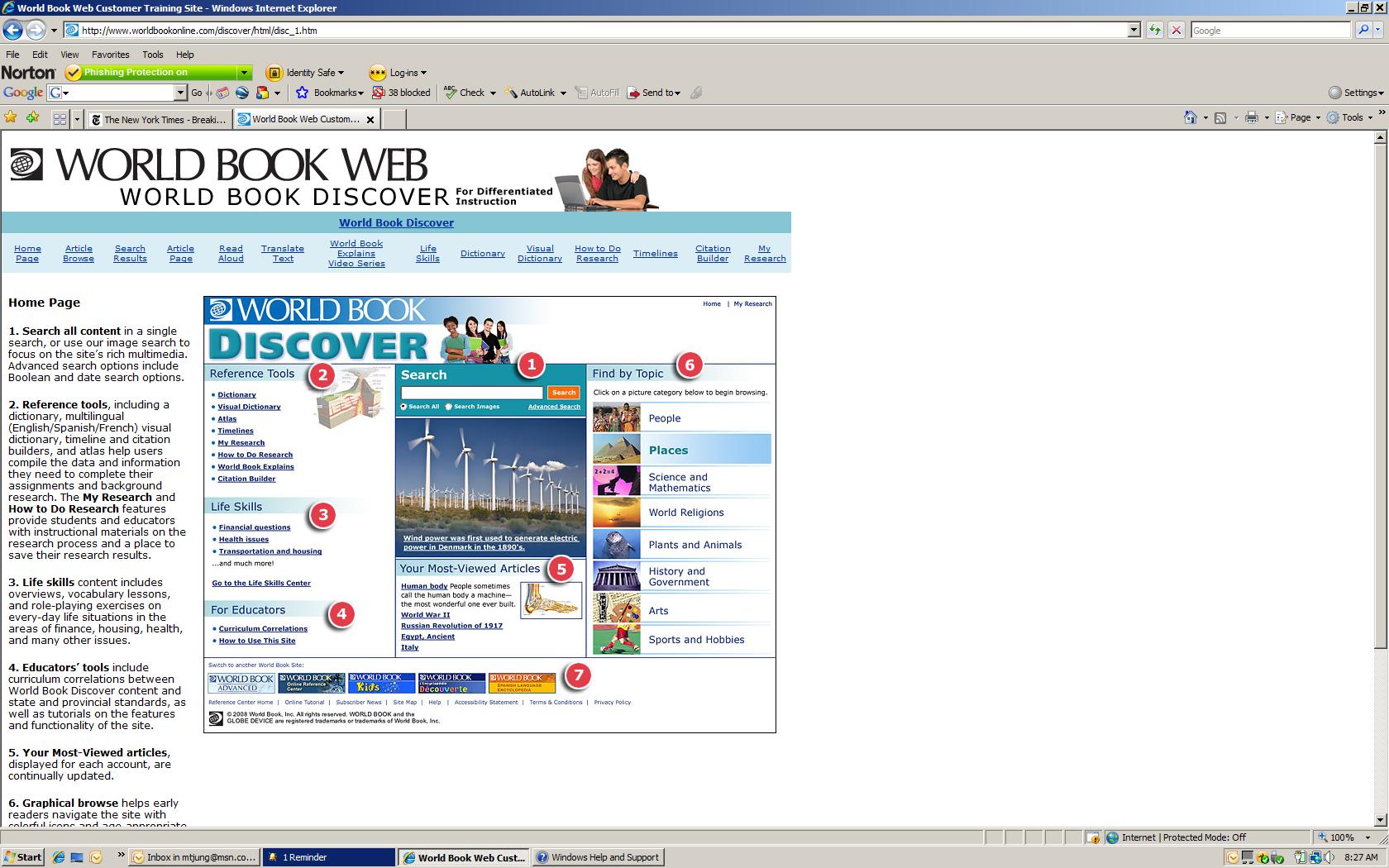Open the Timelines navigation link
The width and height of the screenshot is (1389, 868).
656,254
